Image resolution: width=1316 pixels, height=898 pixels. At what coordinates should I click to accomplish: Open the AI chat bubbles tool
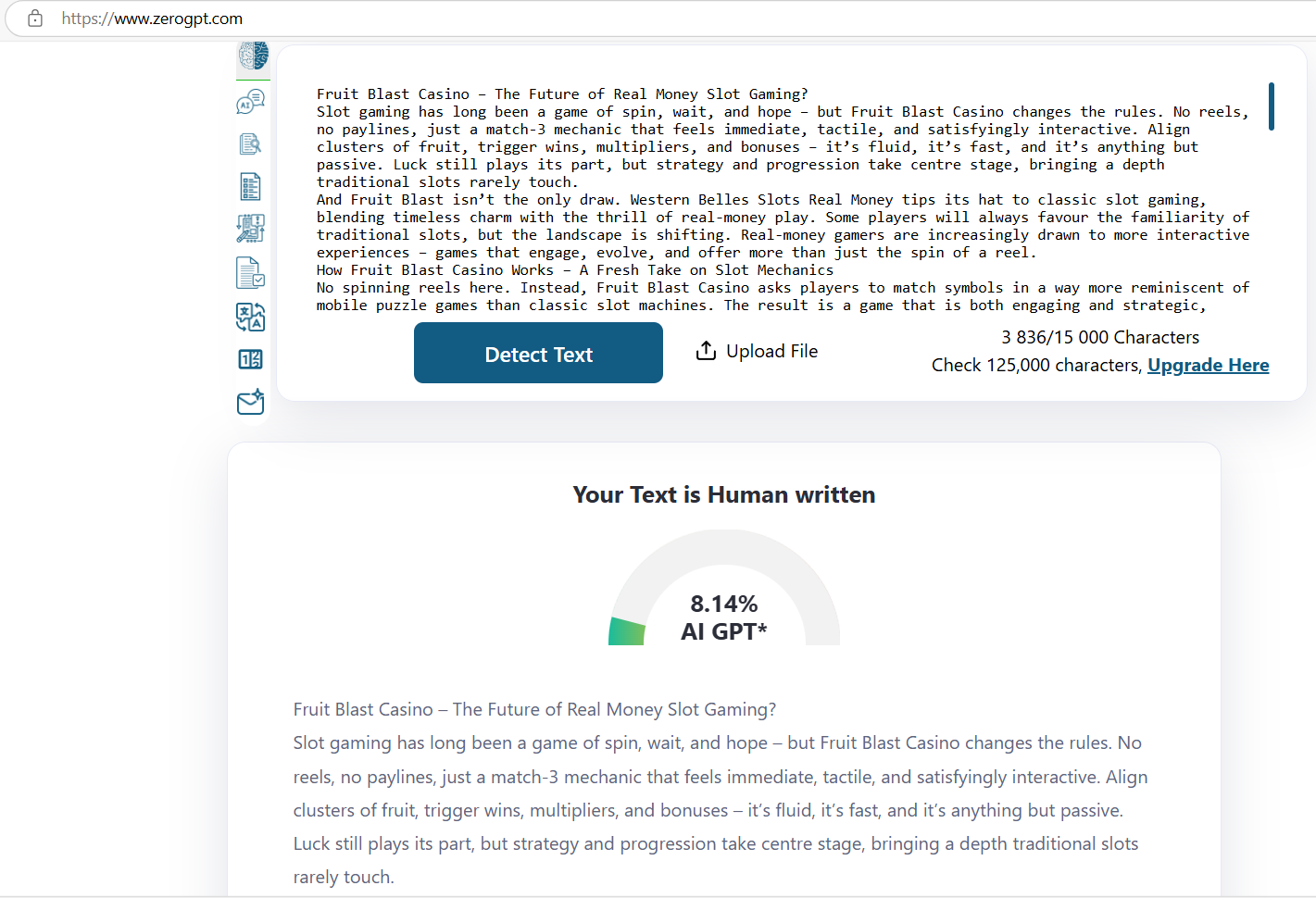(250, 102)
